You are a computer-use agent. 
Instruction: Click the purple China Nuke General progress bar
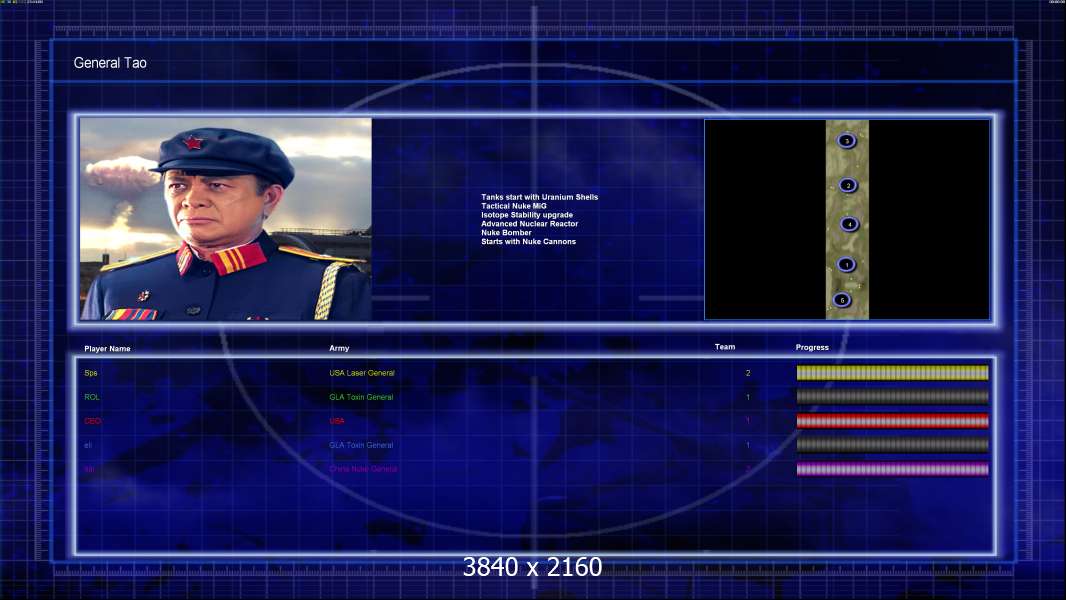(x=893, y=469)
